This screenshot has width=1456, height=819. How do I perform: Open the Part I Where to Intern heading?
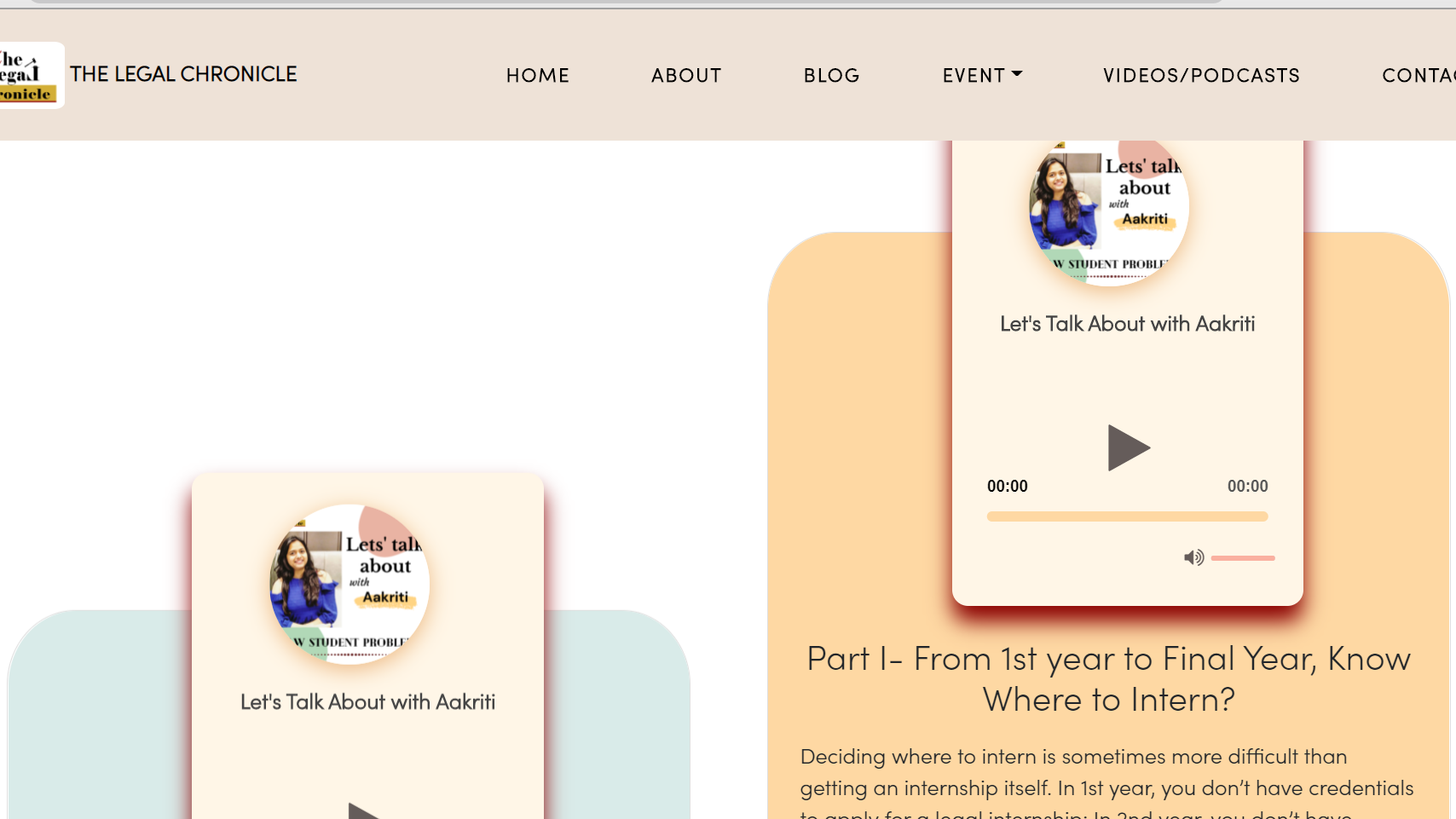1108,678
